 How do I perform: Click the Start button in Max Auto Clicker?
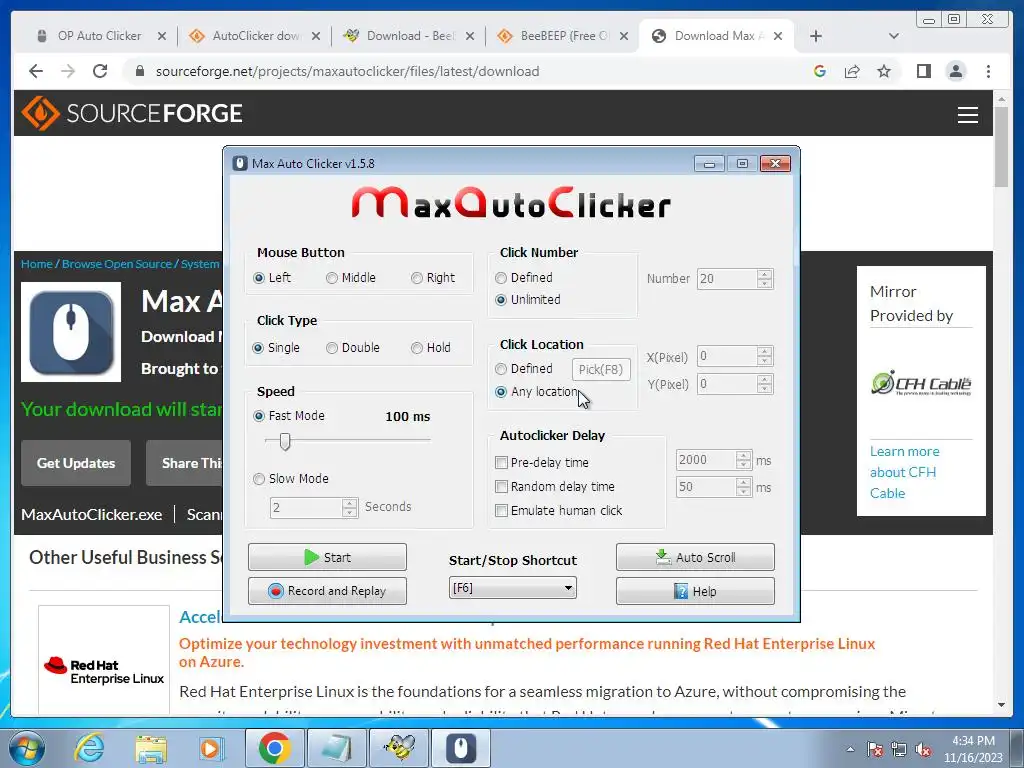point(327,557)
